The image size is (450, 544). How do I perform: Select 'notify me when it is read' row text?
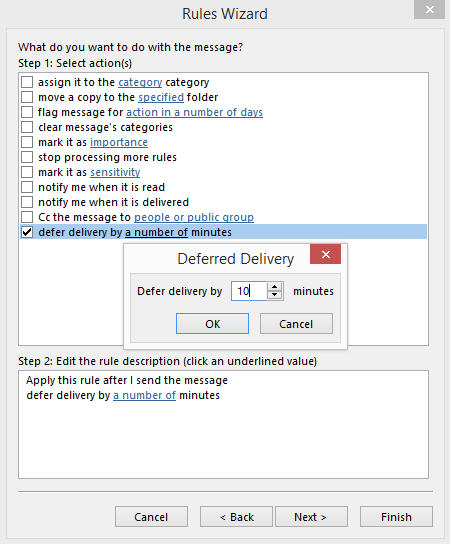101,187
